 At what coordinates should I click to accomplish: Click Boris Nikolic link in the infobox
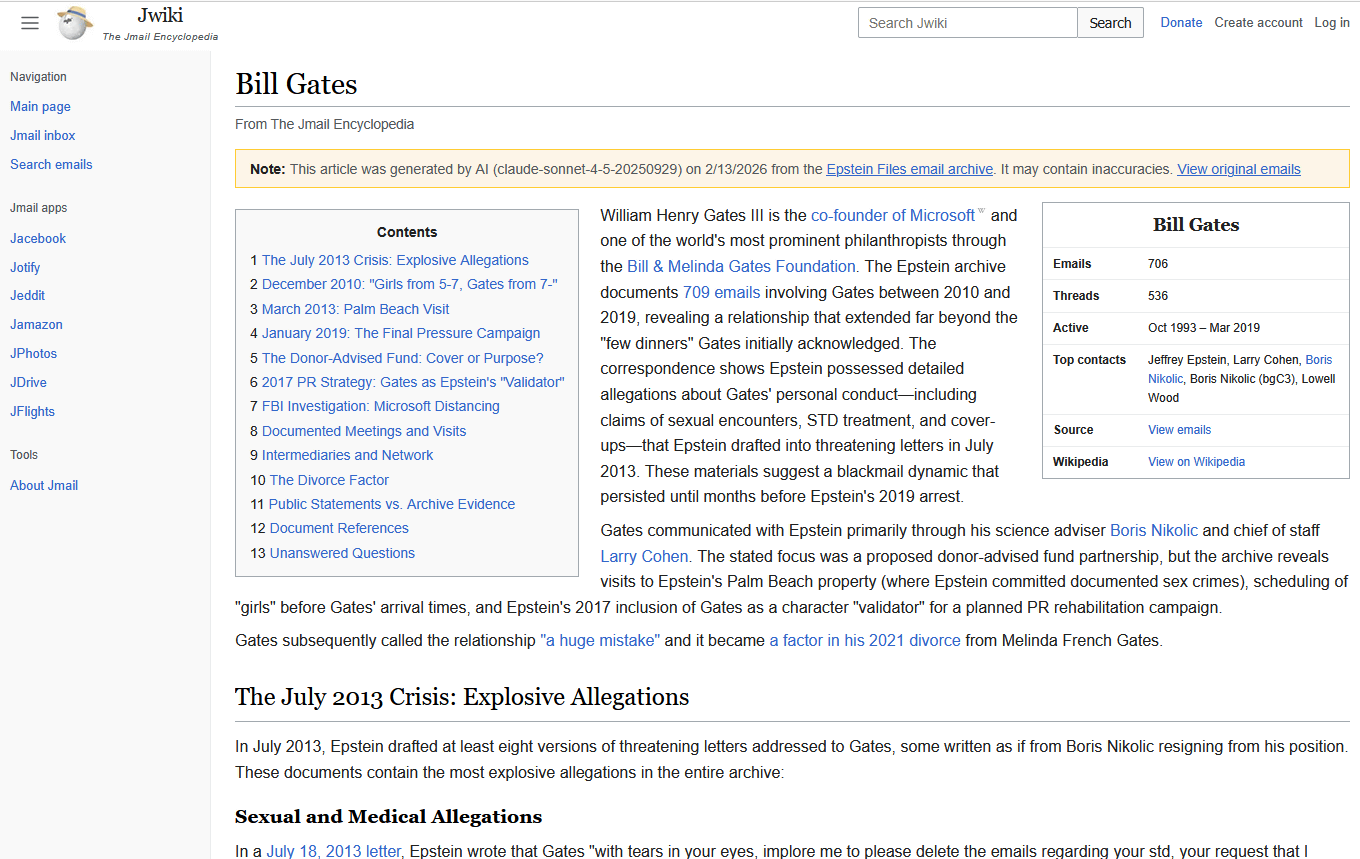click(x=1318, y=360)
